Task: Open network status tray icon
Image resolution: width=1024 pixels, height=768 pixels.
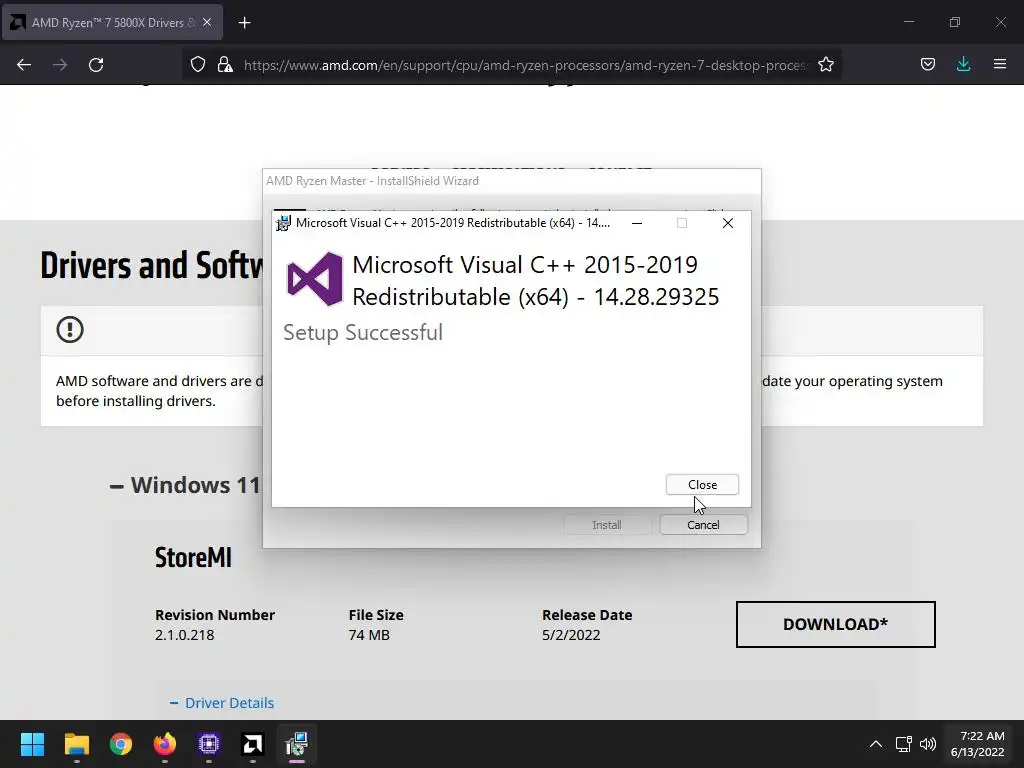Action: point(903,744)
